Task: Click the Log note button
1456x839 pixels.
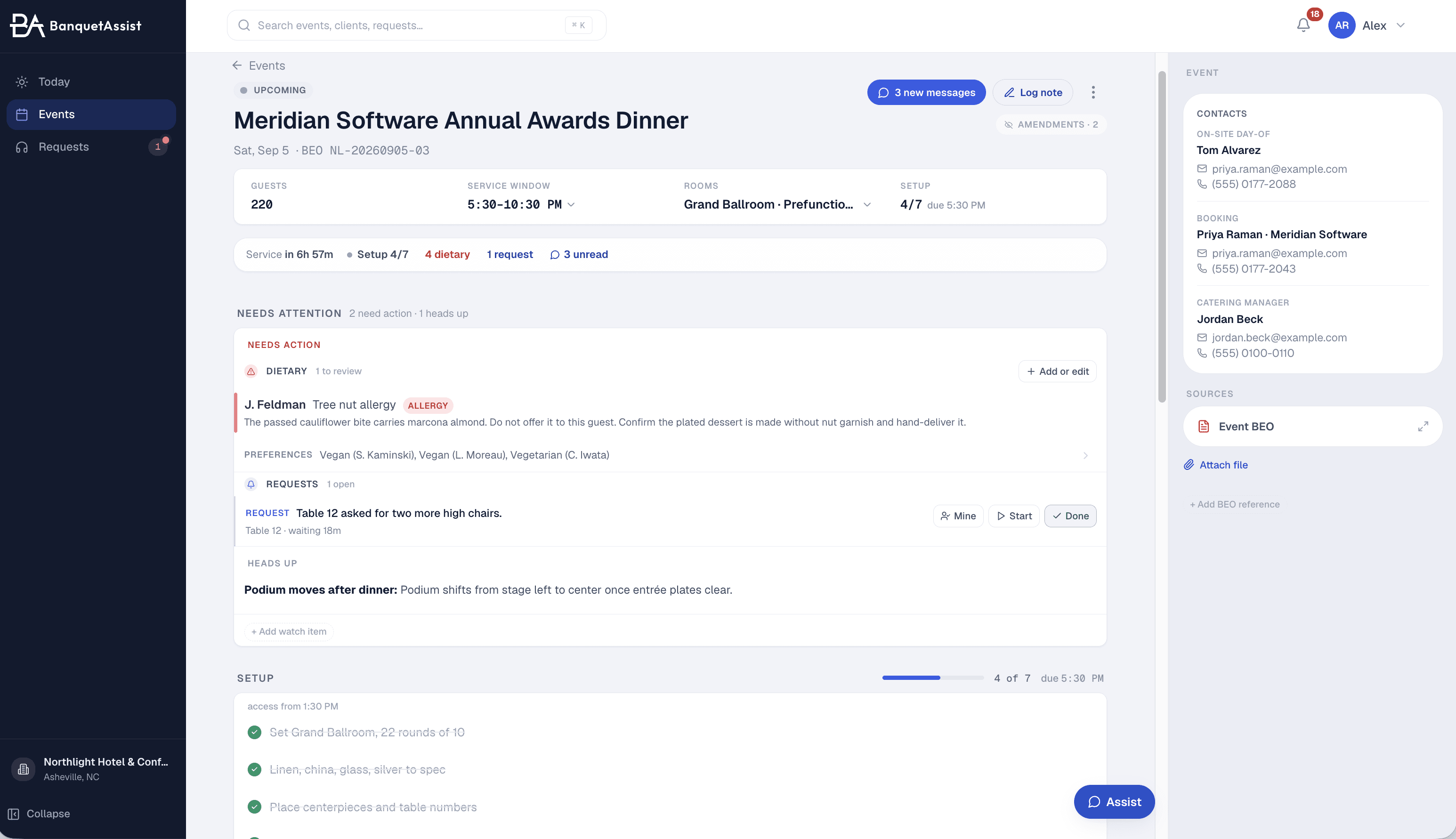Action: [1033, 92]
